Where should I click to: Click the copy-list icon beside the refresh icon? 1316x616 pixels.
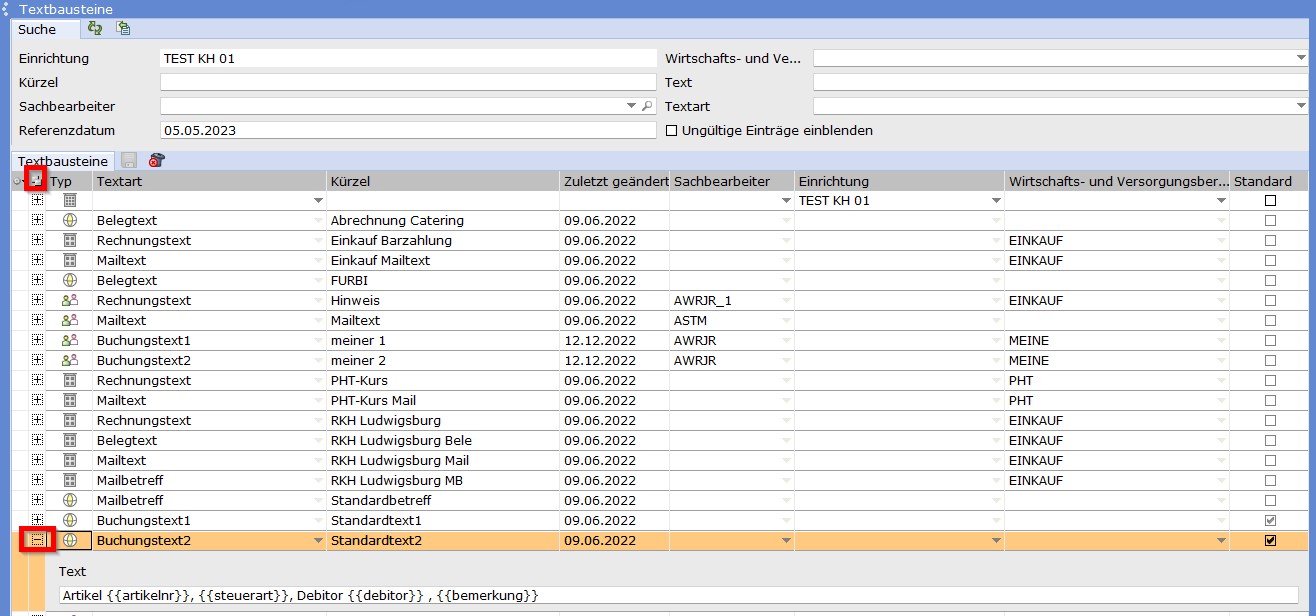coord(123,29)
